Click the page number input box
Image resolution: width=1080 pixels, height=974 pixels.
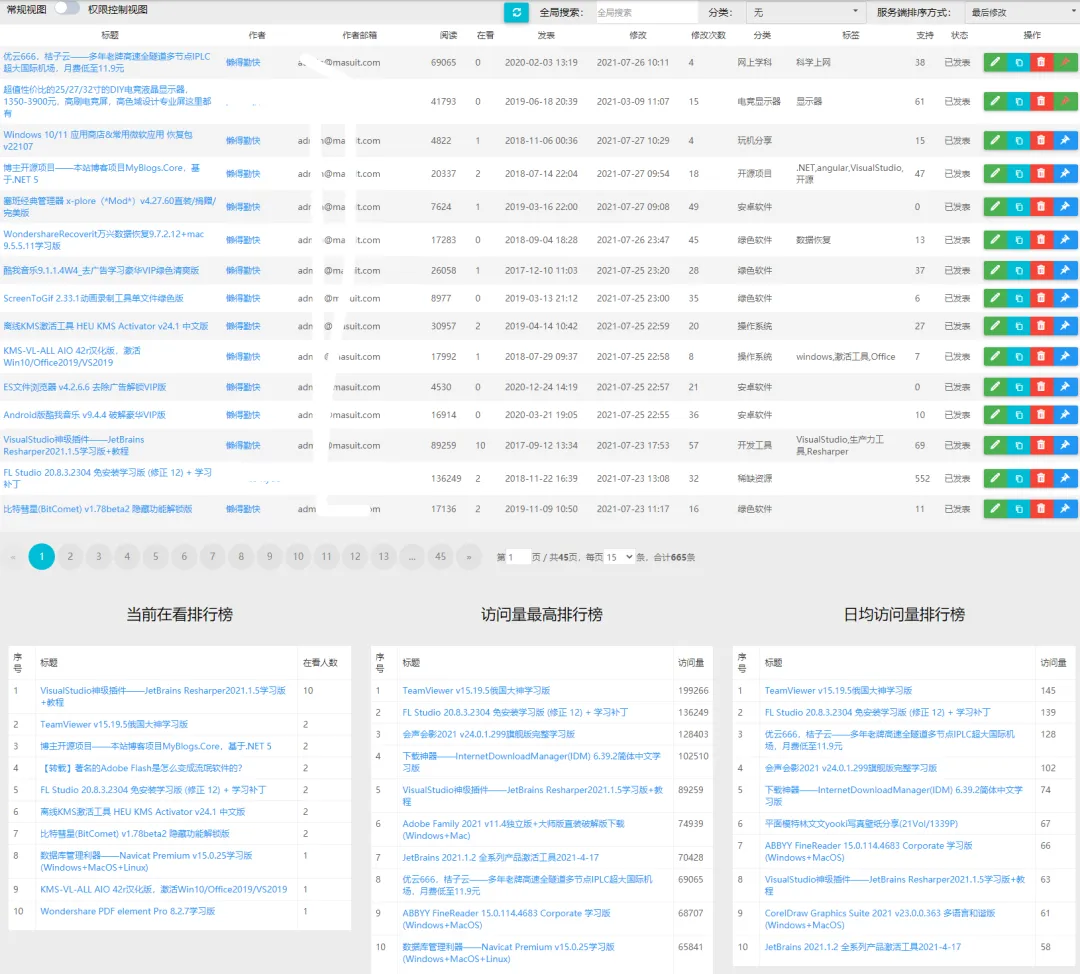point(519,557)
